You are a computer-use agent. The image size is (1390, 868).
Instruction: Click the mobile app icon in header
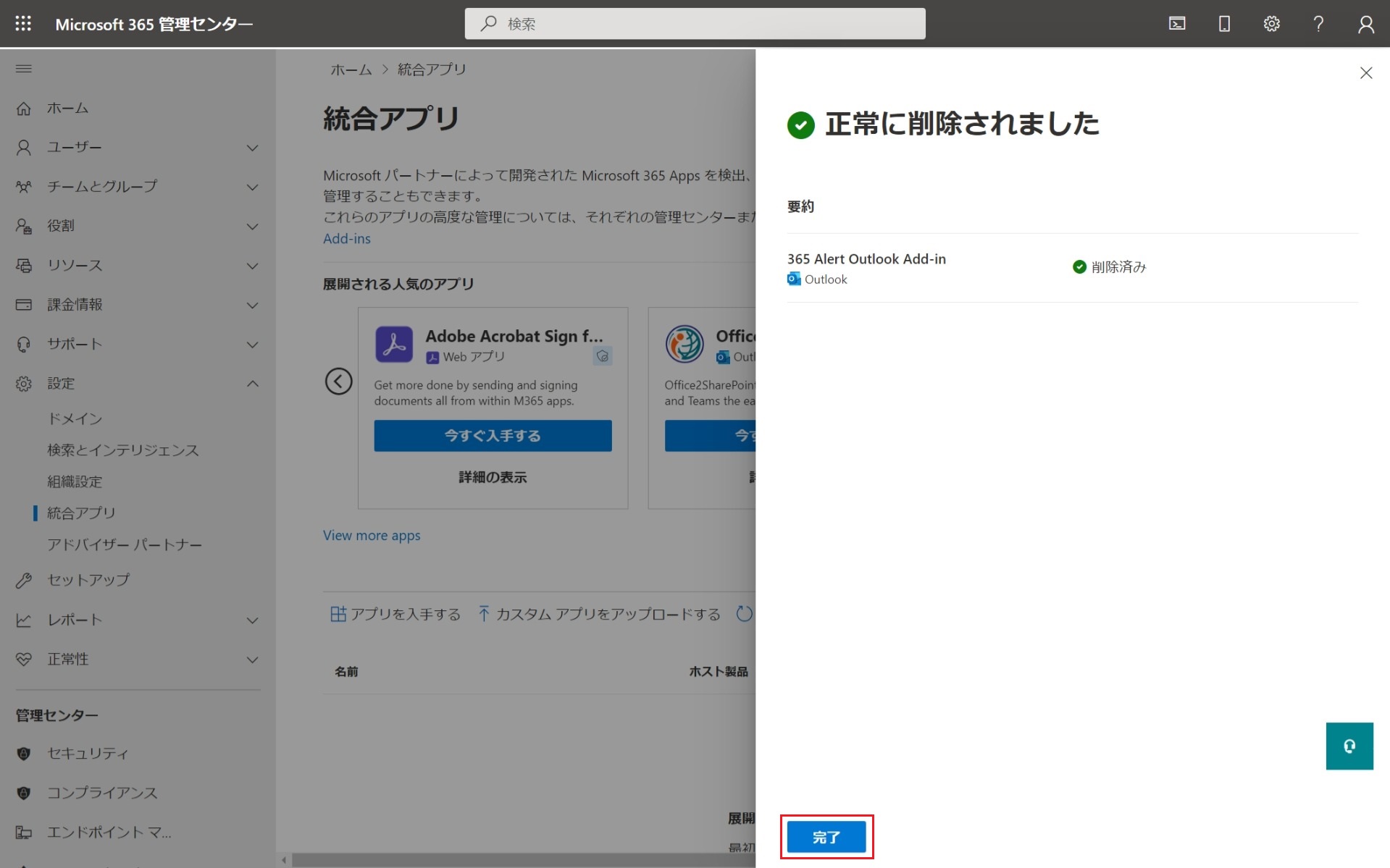(1224, 24)
